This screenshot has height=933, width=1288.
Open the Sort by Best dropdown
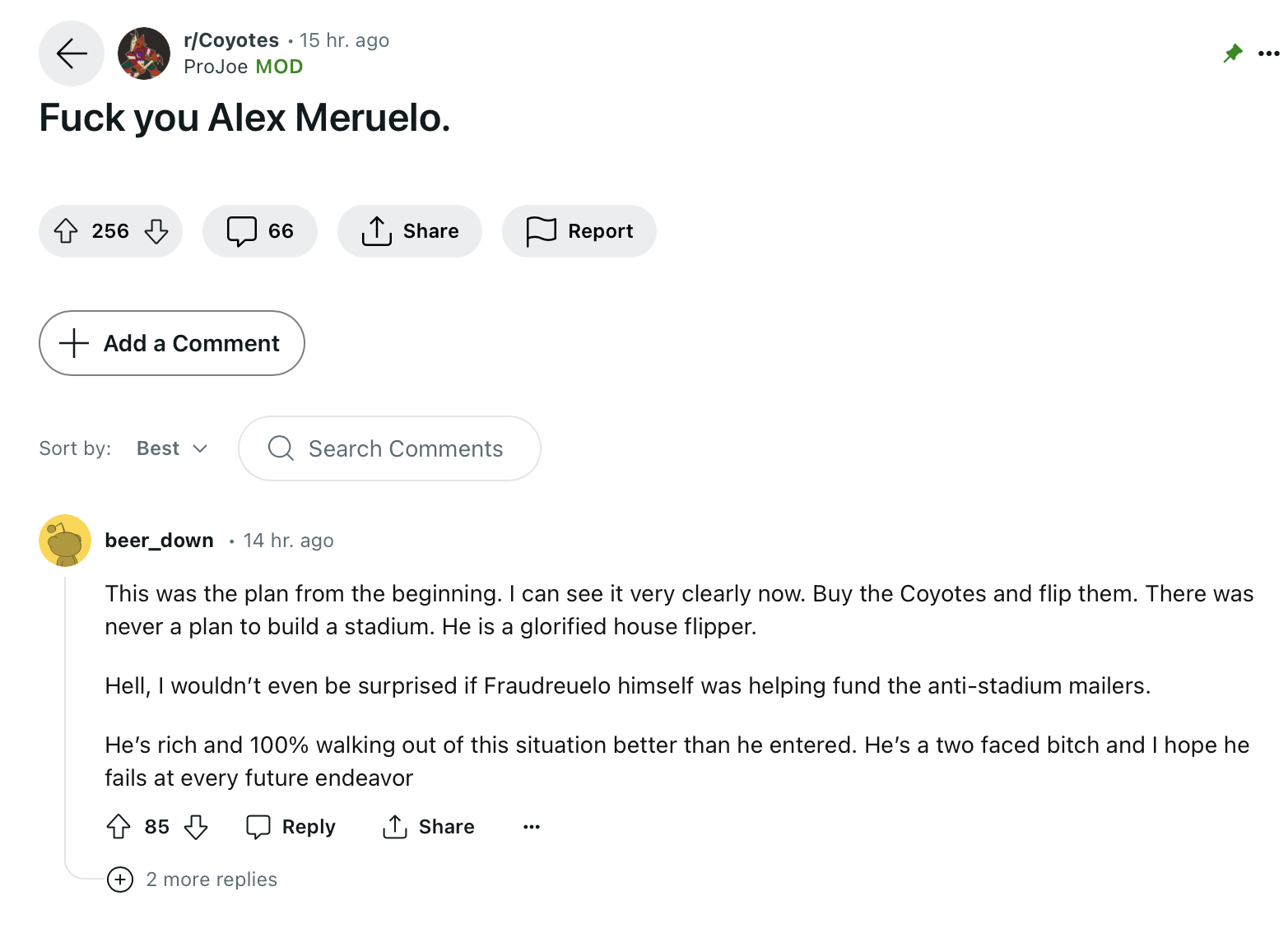pos(172,448)
